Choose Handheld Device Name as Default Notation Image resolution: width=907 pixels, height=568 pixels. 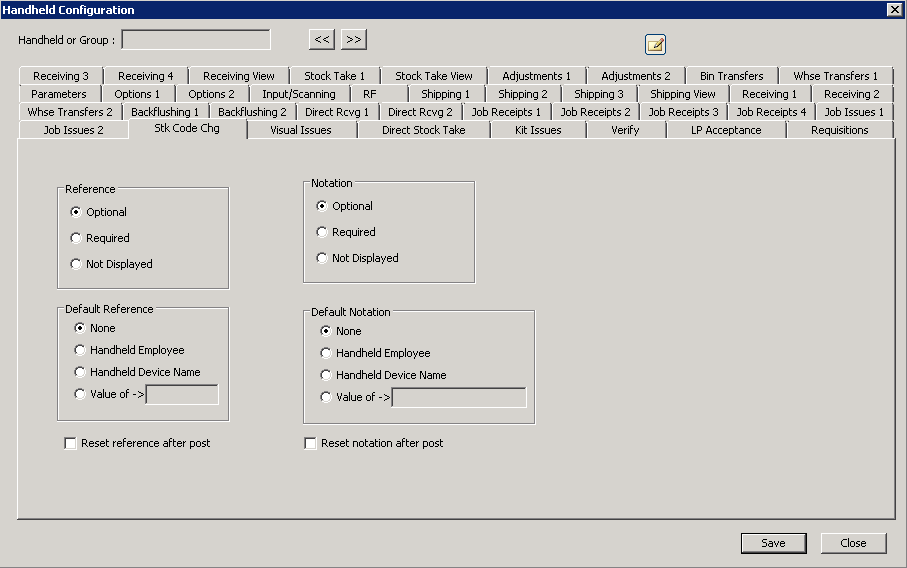tap(326, 375)
